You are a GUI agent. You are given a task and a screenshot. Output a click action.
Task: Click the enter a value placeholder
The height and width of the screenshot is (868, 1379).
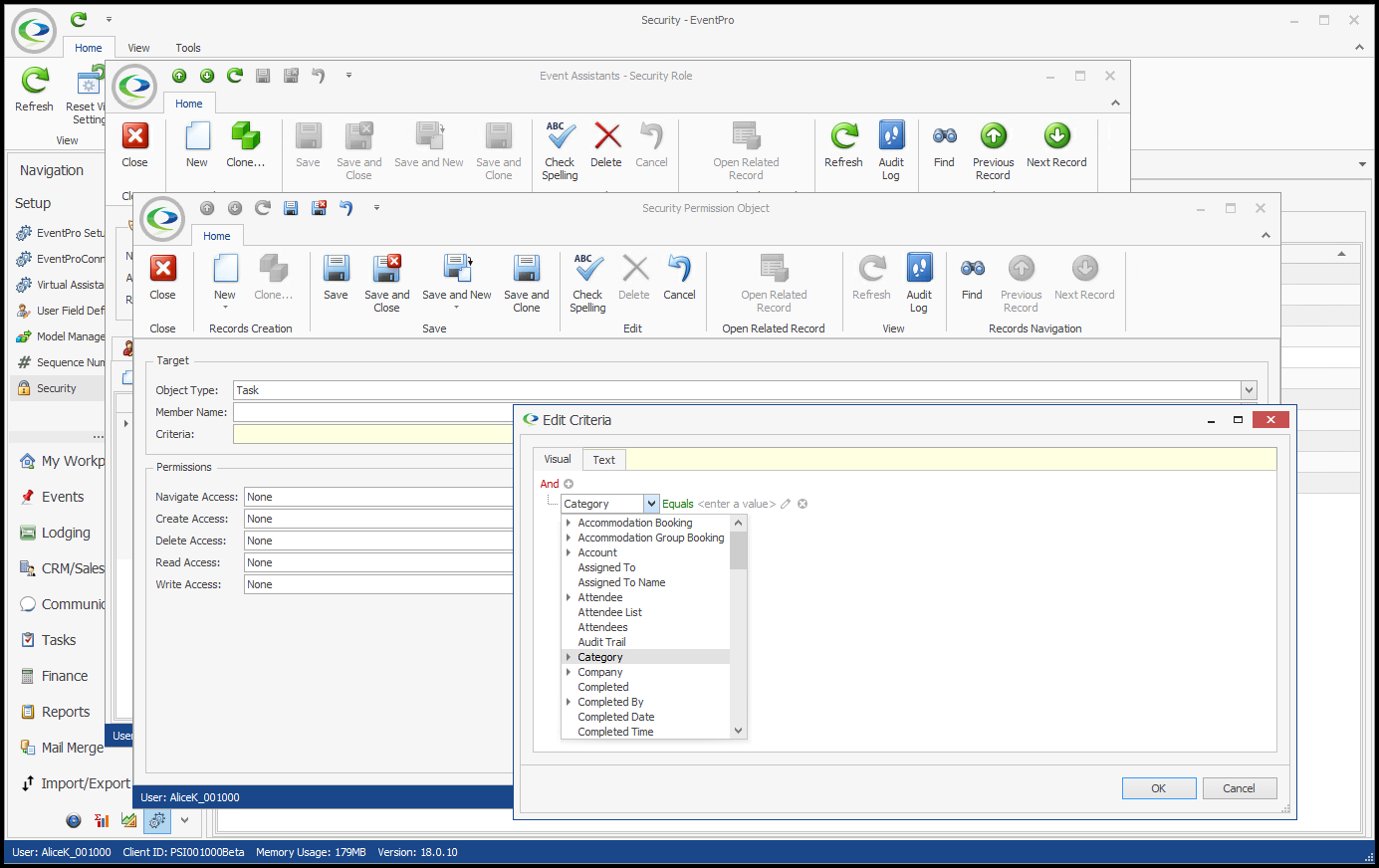tap(737, 504)
